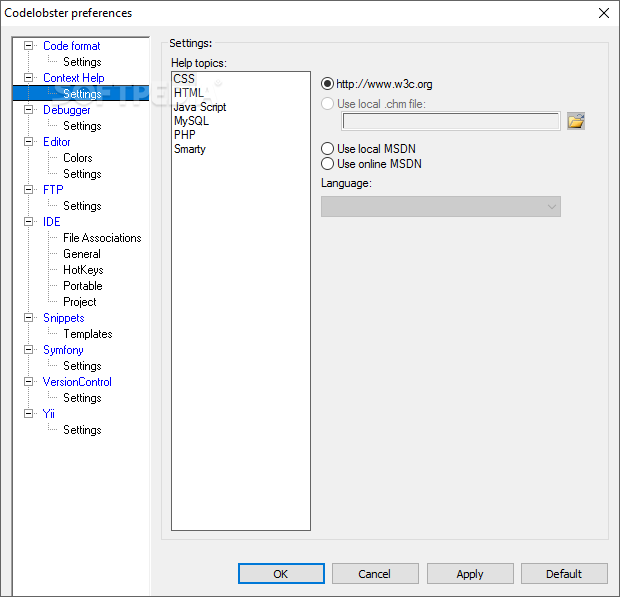Open Settings under Yii

click(x=82, y=430)
